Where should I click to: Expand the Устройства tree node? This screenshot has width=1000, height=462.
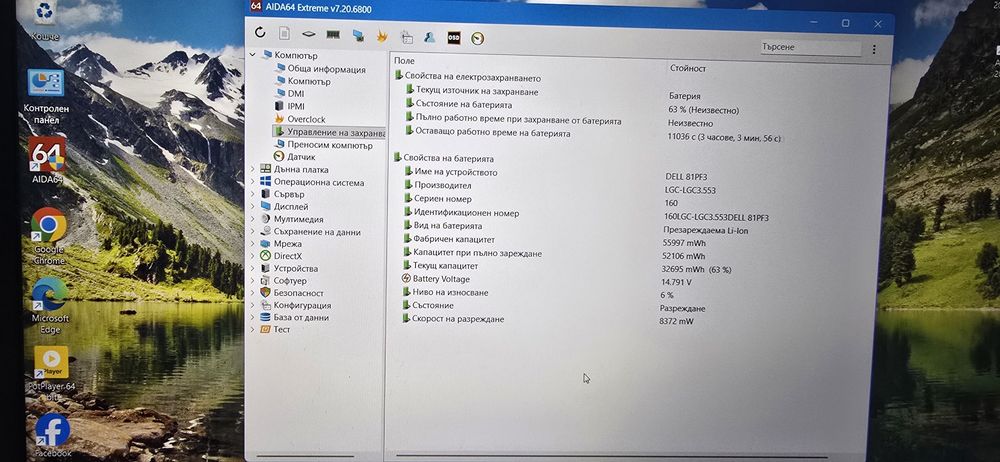pos(253,268)
